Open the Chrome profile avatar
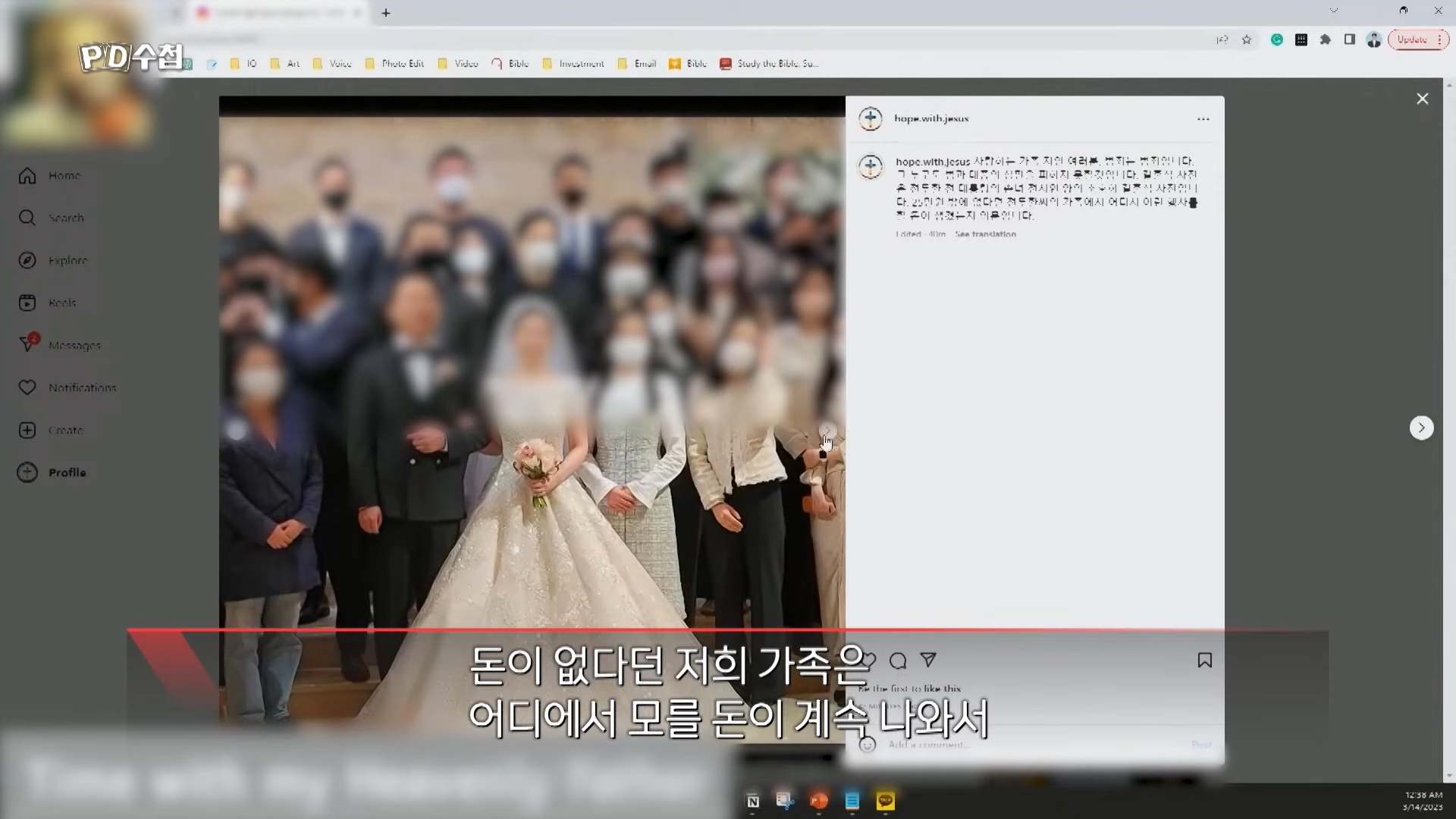Screen dimensions: 1456x819 tap(1374, 40)
